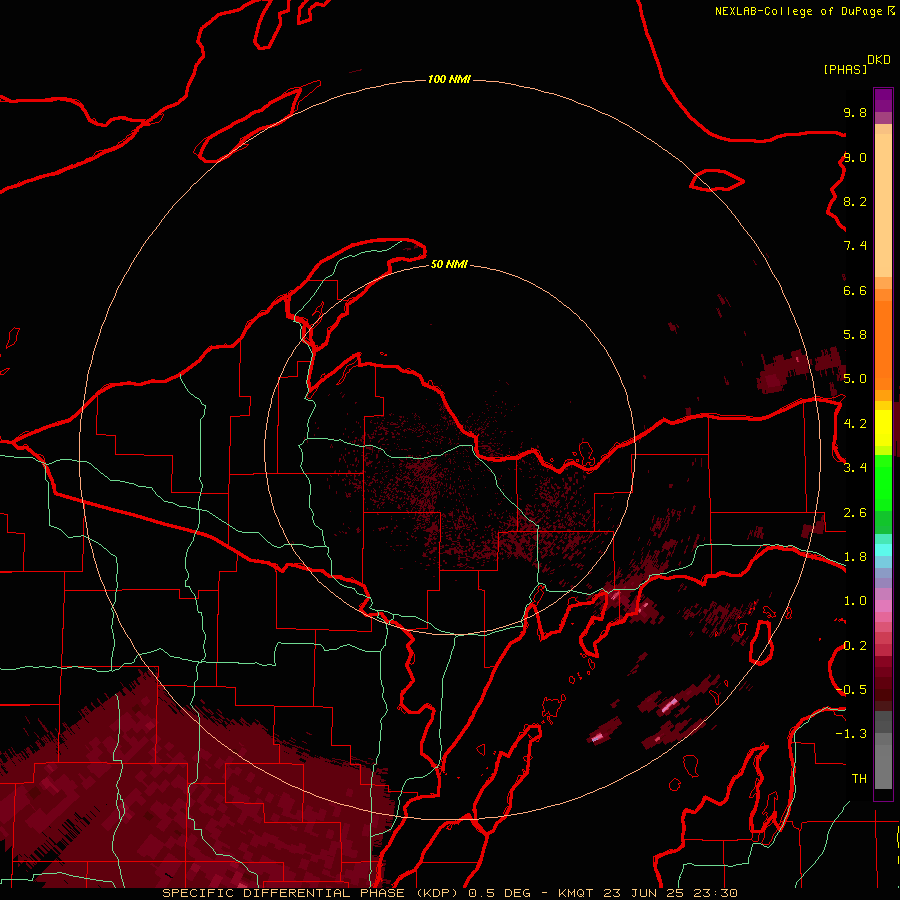
Task: Click the 9.8 color scale label
Action: [855, 112]
